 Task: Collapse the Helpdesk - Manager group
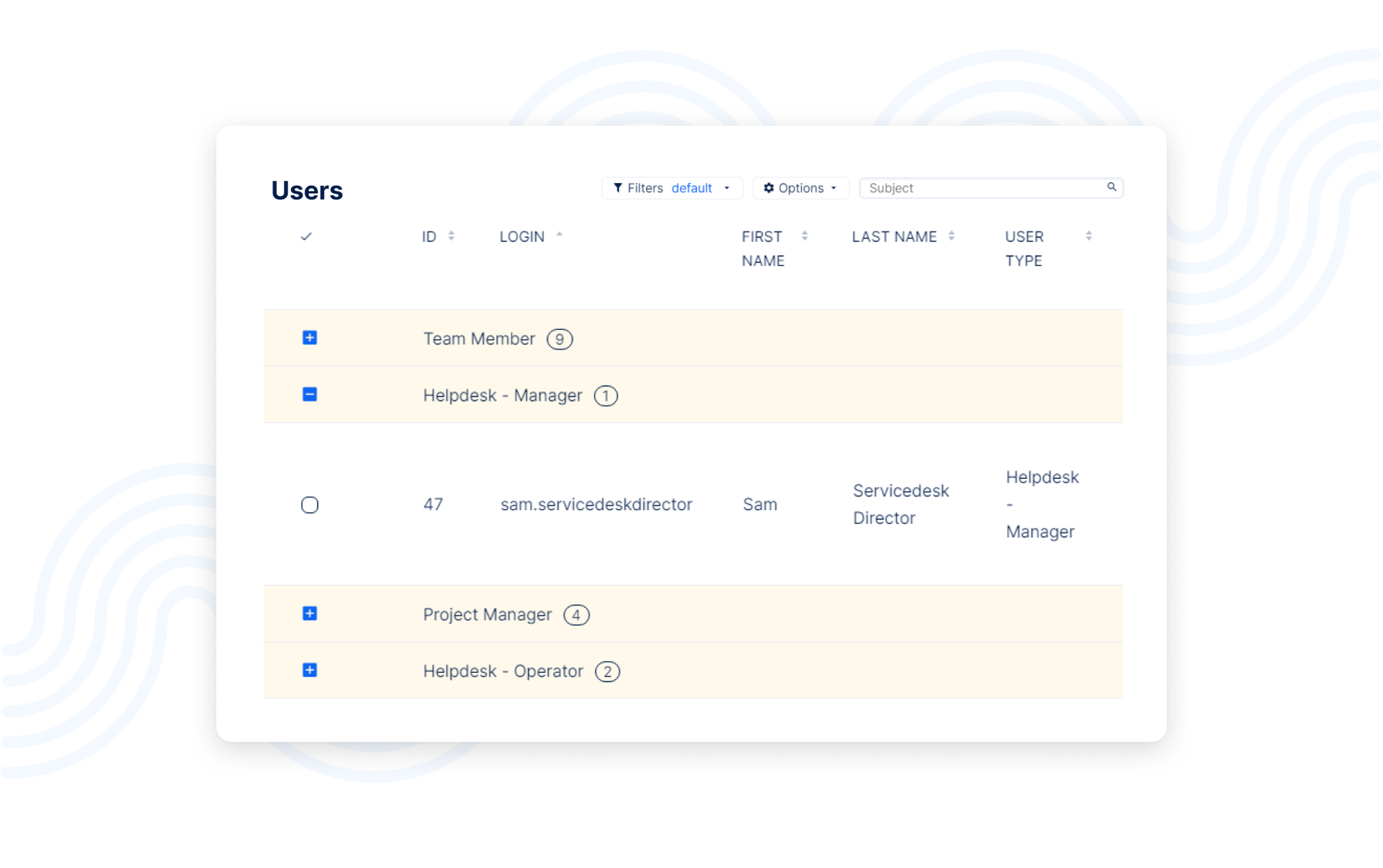pyautogui.click(x=310, y=395)
